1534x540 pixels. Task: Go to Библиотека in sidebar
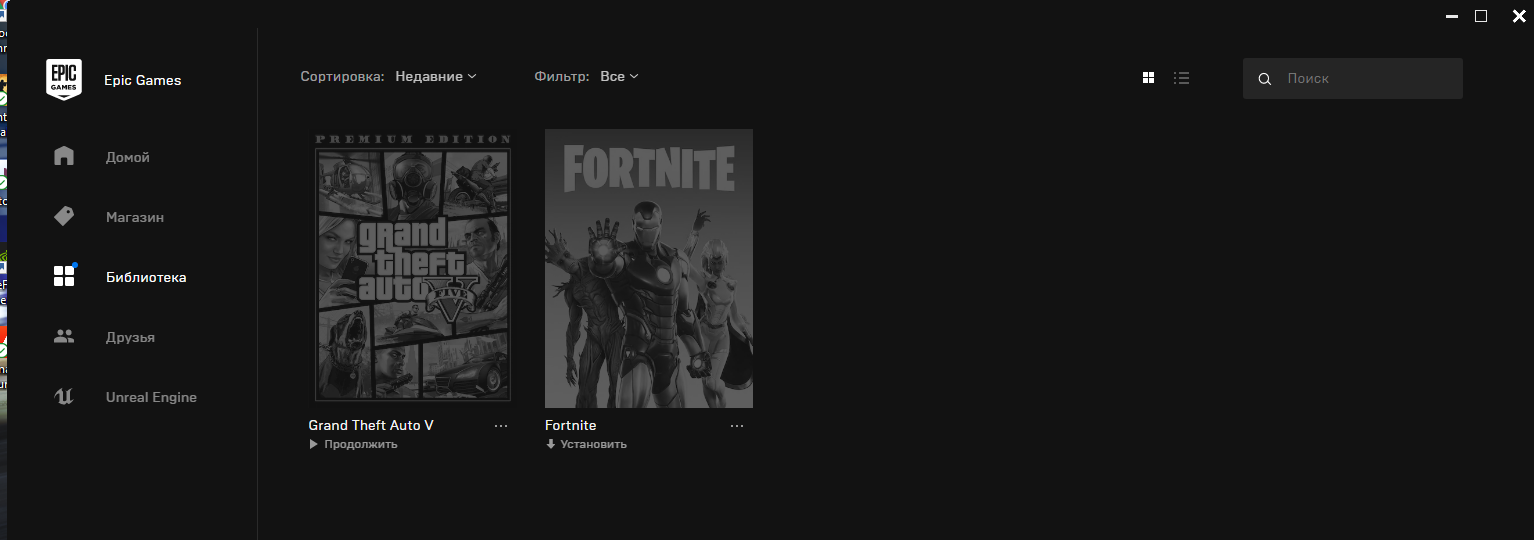click(x=146, y=277)
